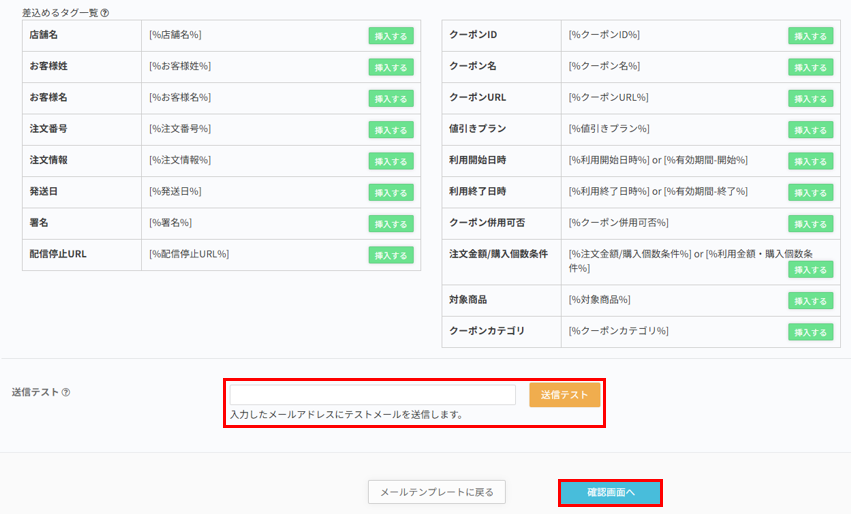Insert the 対象商品 tag

coord(810,300)
